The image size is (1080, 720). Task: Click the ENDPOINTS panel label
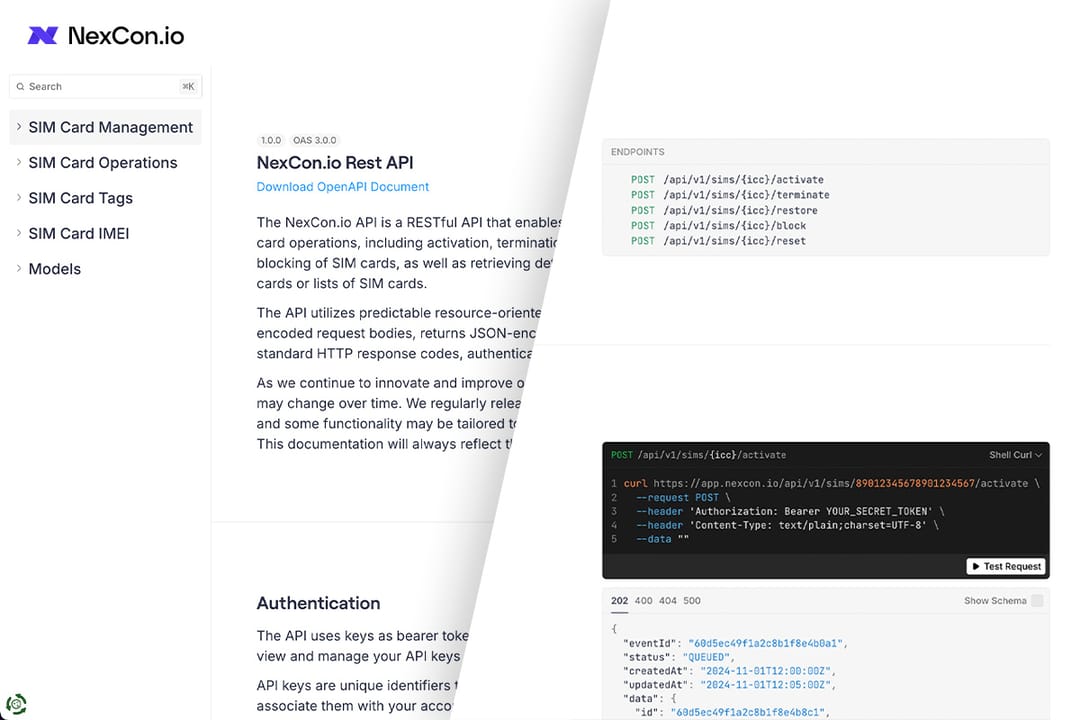[x=638, y=152]
